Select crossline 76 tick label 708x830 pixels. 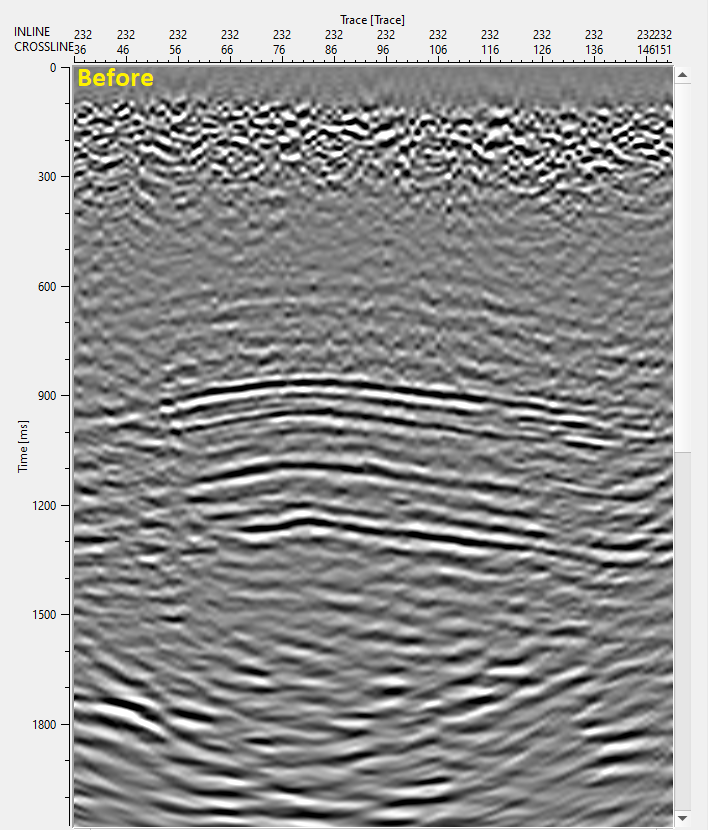[x=279, y=50]
